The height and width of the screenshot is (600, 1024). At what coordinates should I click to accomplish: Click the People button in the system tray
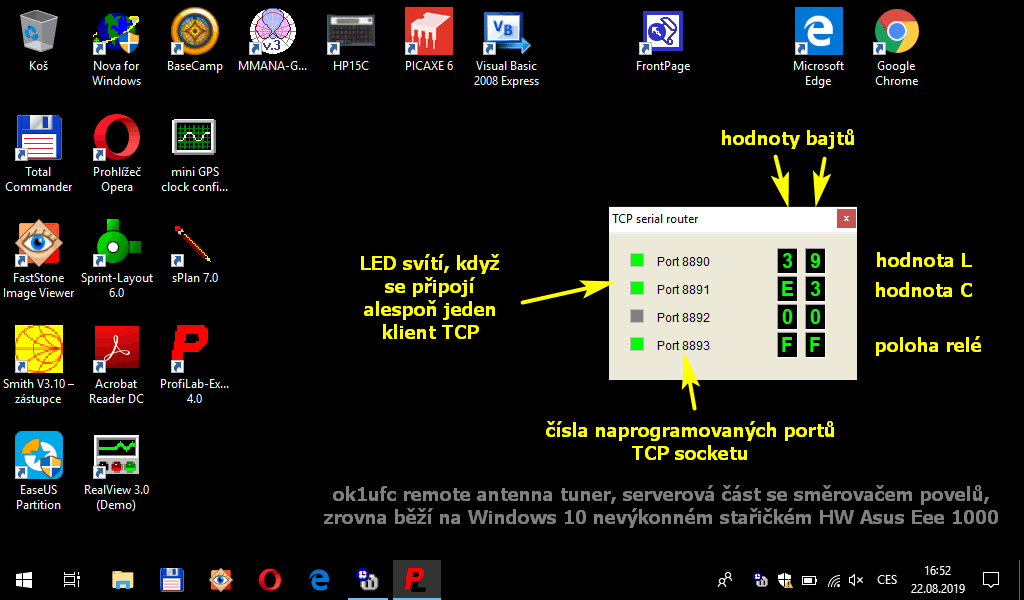722,579
